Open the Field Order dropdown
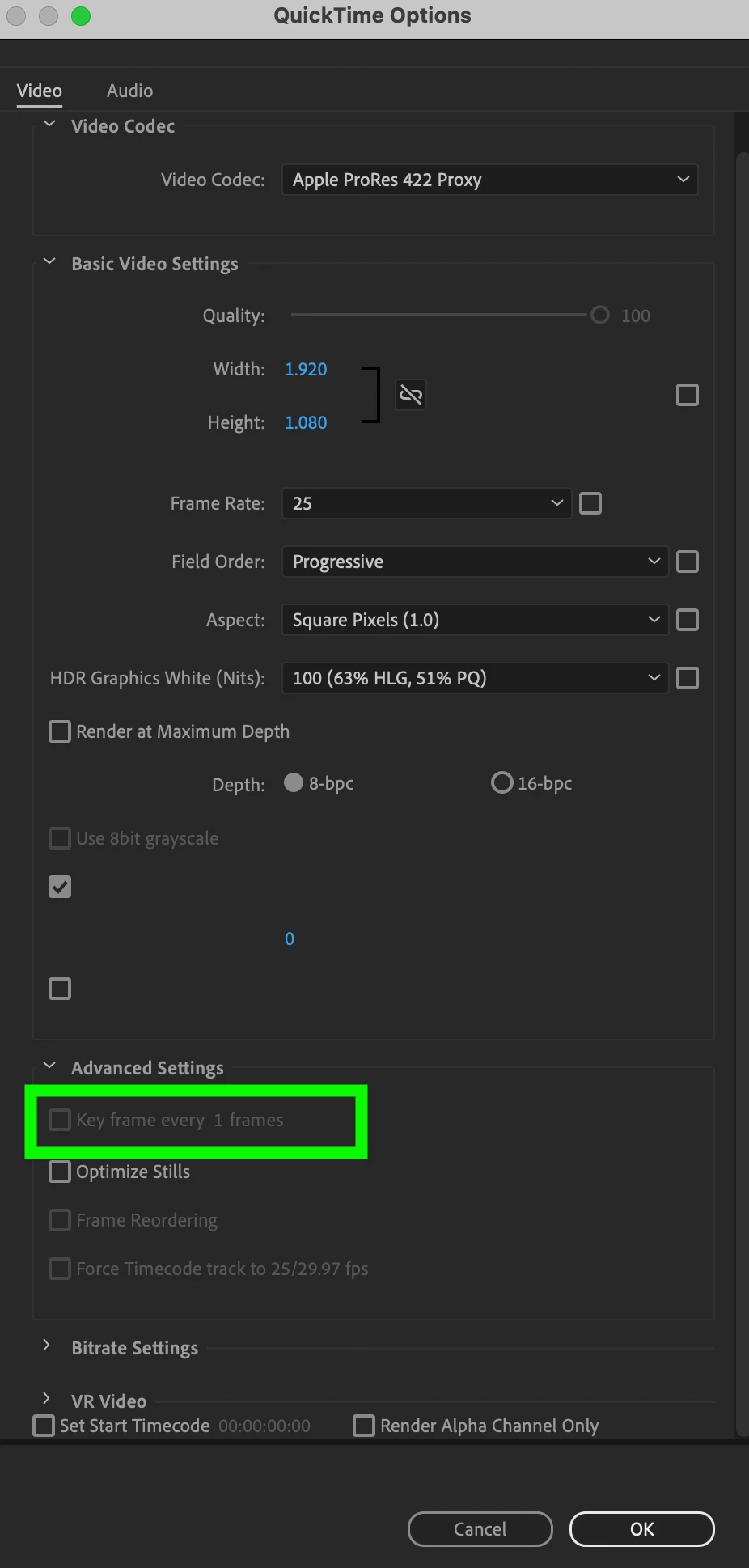The height and width of the screenshot is (1568, 749). 475,562
